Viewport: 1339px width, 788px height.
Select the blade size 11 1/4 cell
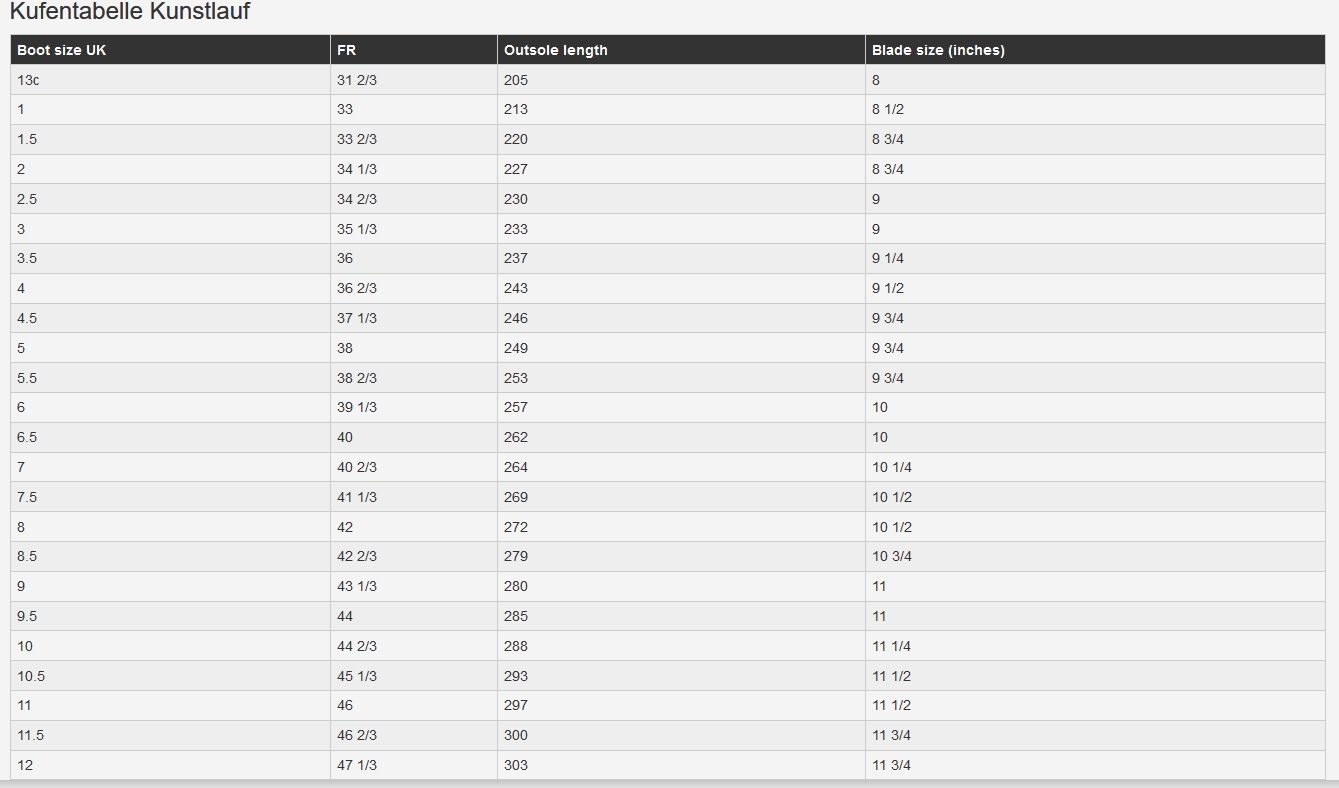(x=892, y=646)
